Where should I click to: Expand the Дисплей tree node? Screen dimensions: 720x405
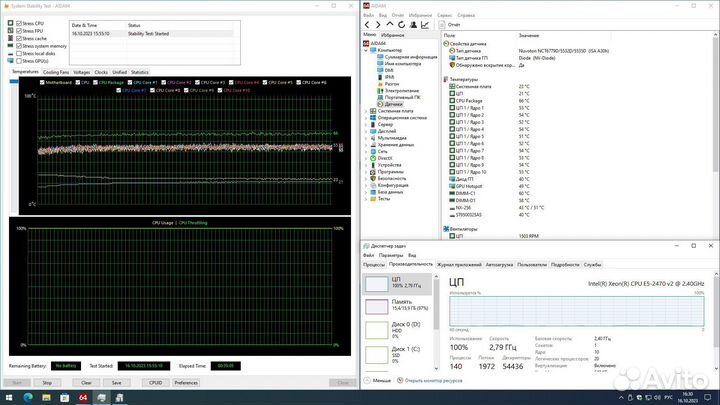[366, 131]
